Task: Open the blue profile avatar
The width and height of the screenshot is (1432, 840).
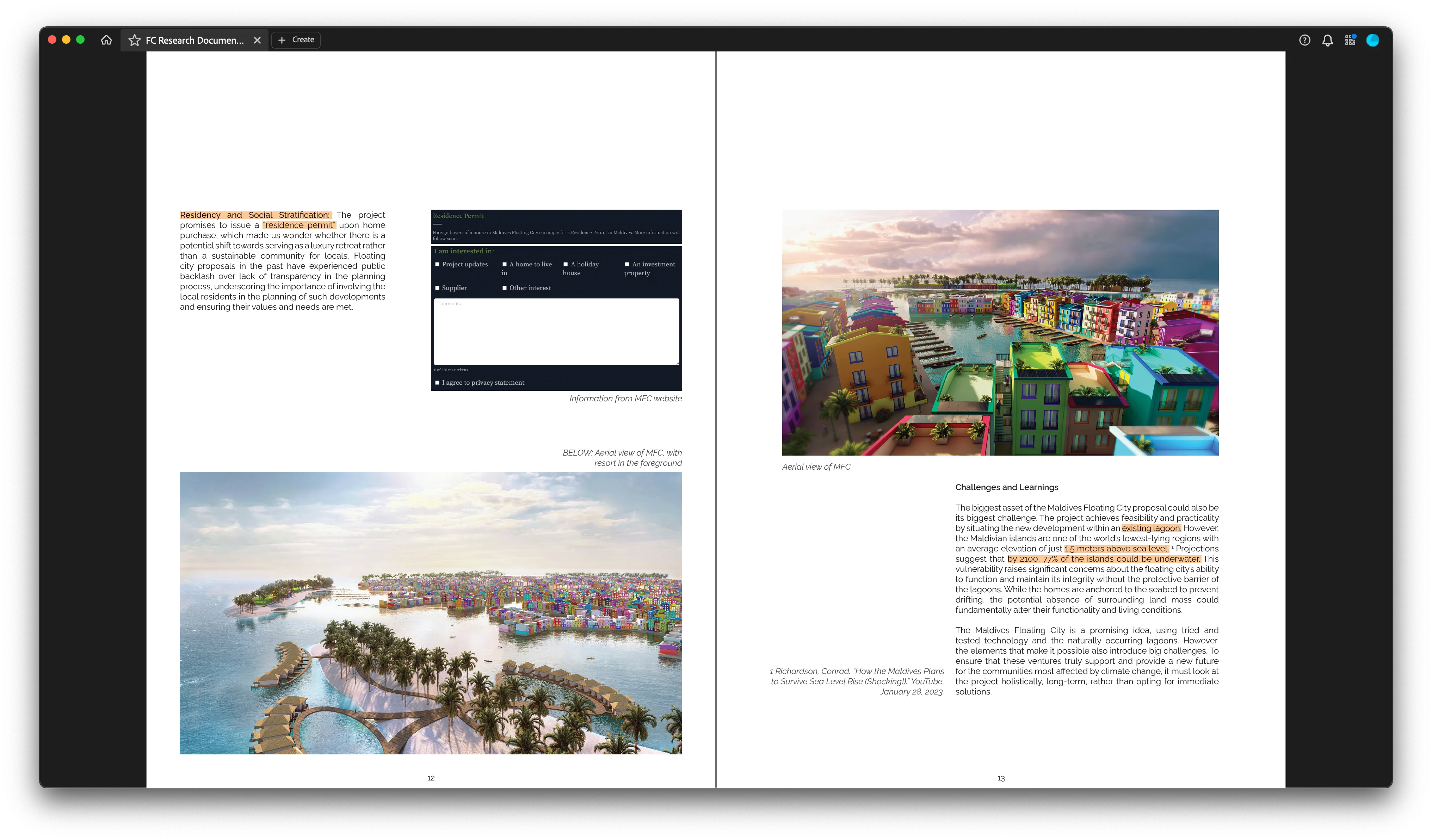Action: (1373, 41)
